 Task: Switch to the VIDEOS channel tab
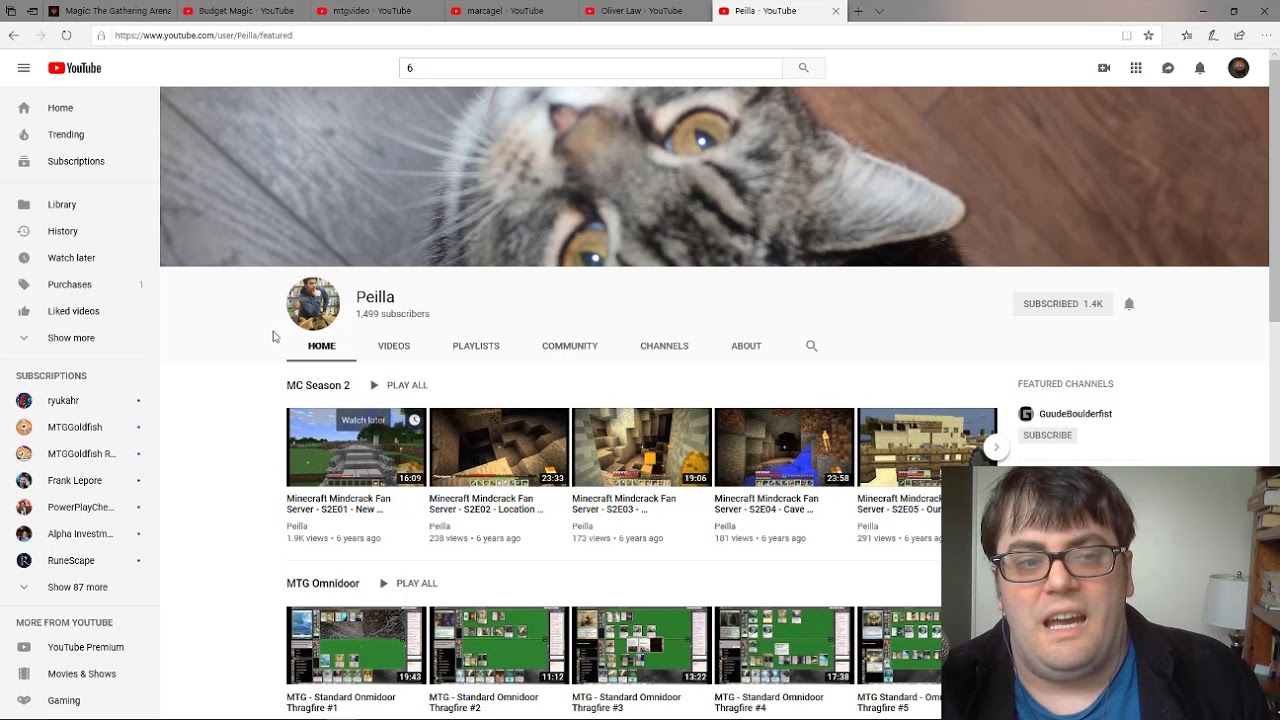pos(394,346)
